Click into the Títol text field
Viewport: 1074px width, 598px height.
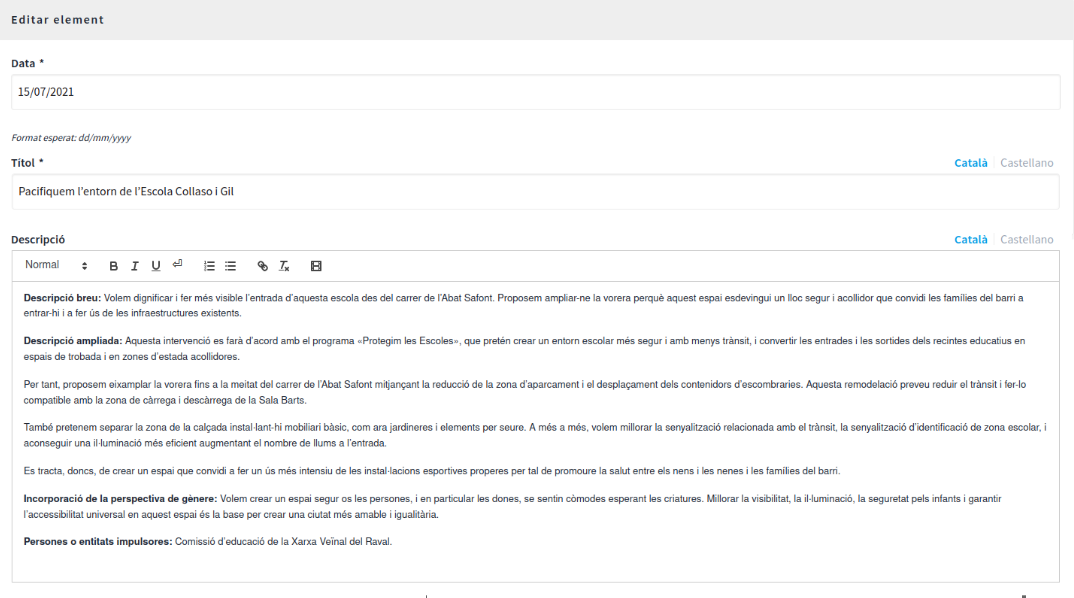coord(535,192)
